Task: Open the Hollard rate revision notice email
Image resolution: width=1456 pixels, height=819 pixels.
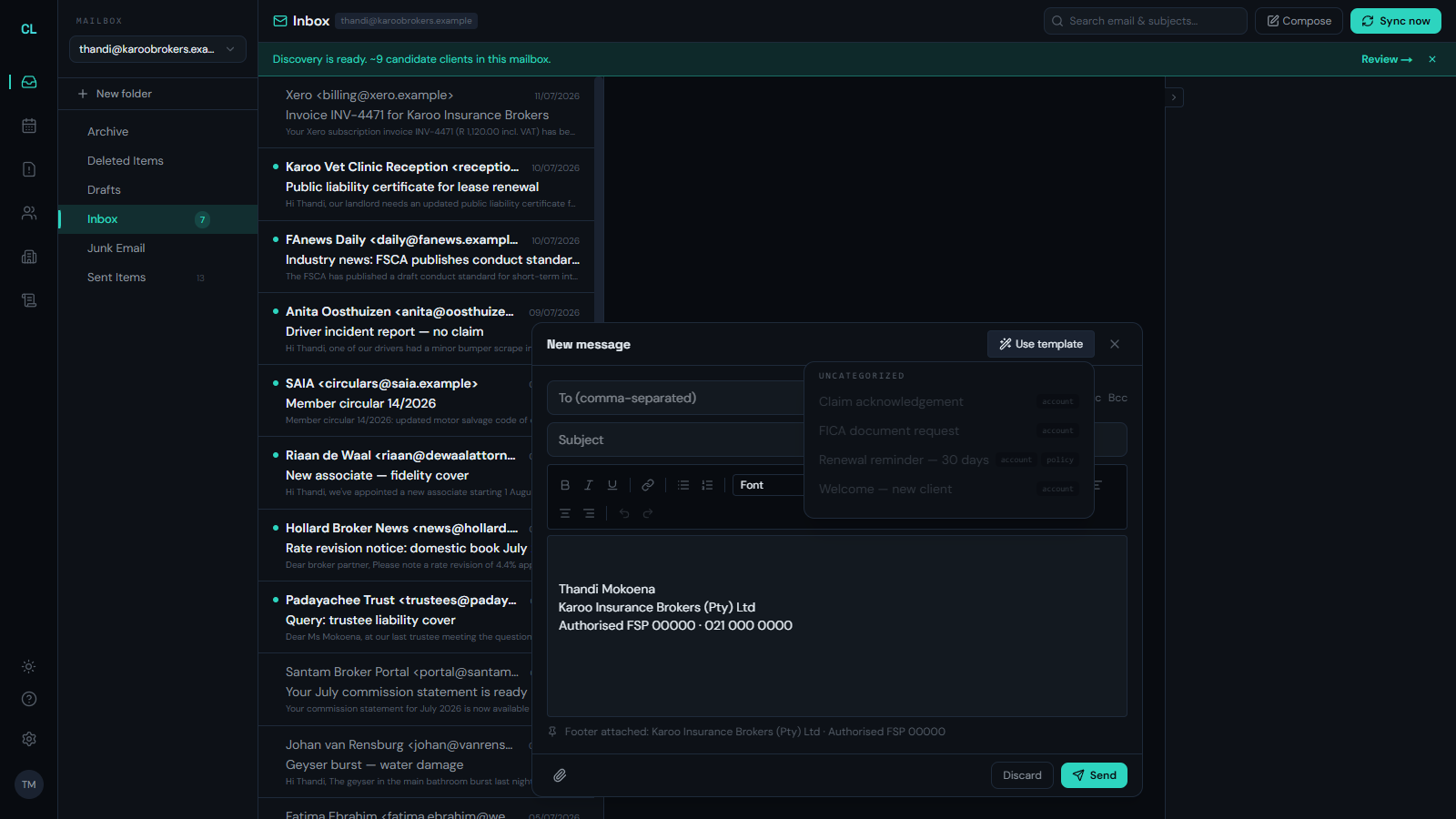Action: click(396, 545)
